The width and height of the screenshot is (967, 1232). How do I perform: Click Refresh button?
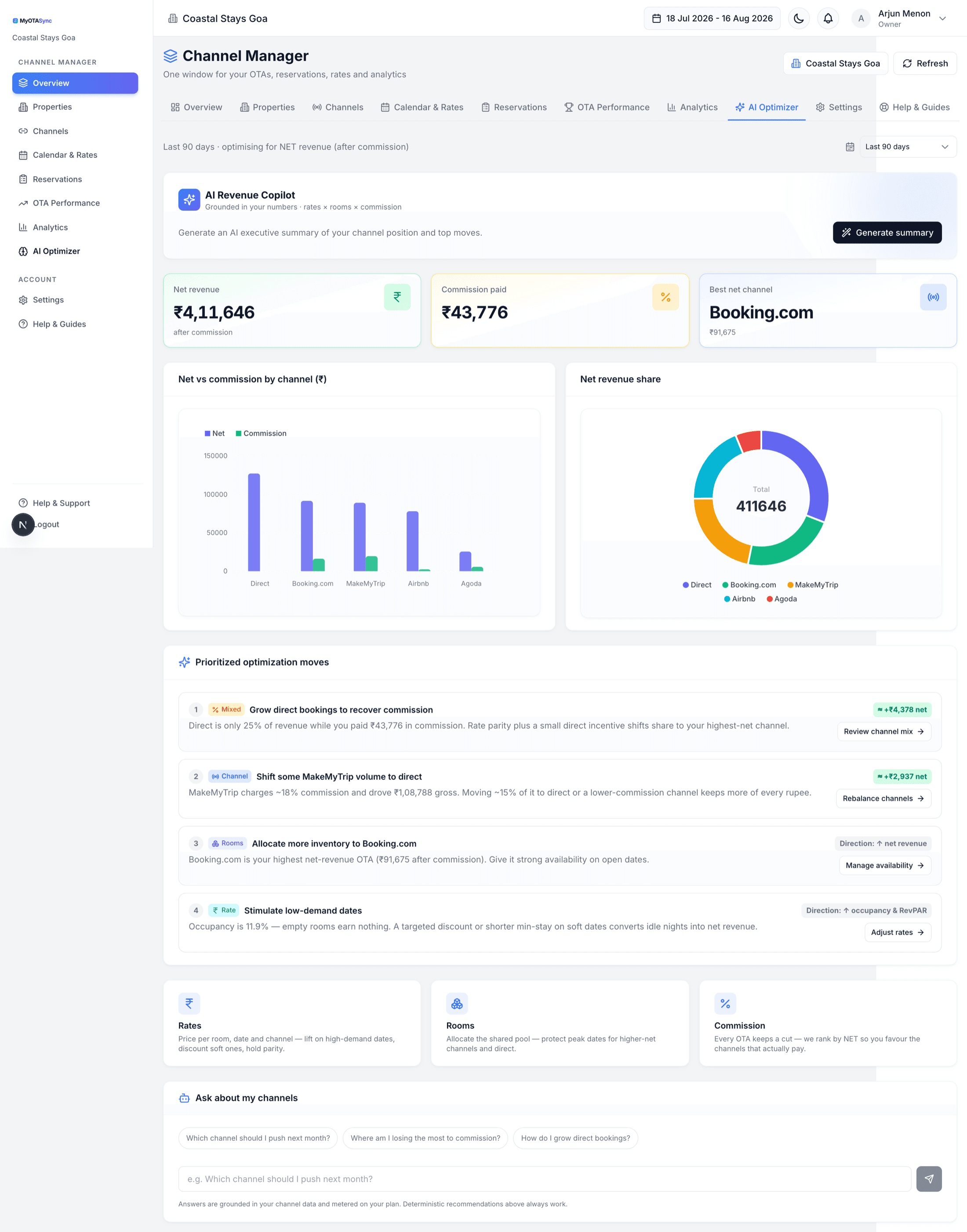924,63
